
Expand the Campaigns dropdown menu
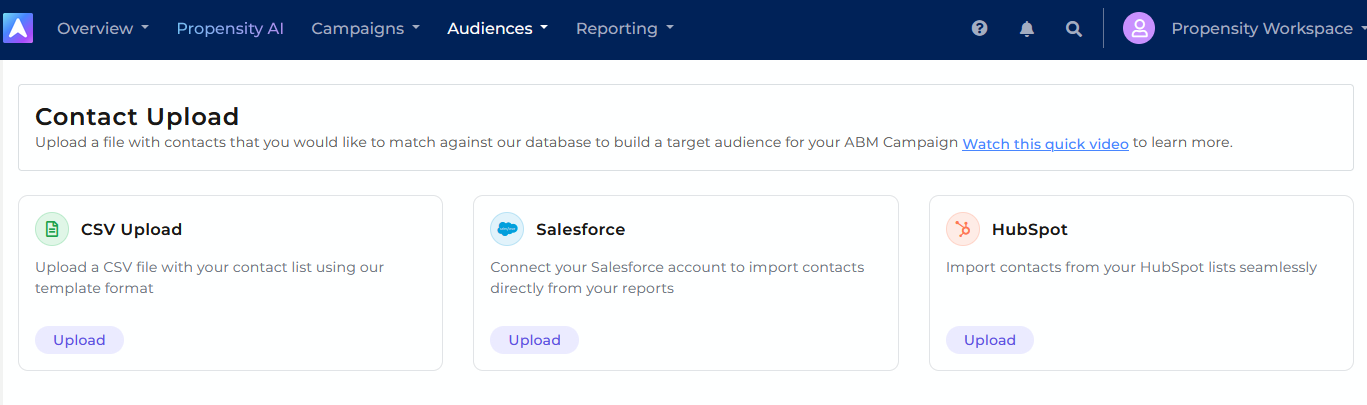point(365,28)
